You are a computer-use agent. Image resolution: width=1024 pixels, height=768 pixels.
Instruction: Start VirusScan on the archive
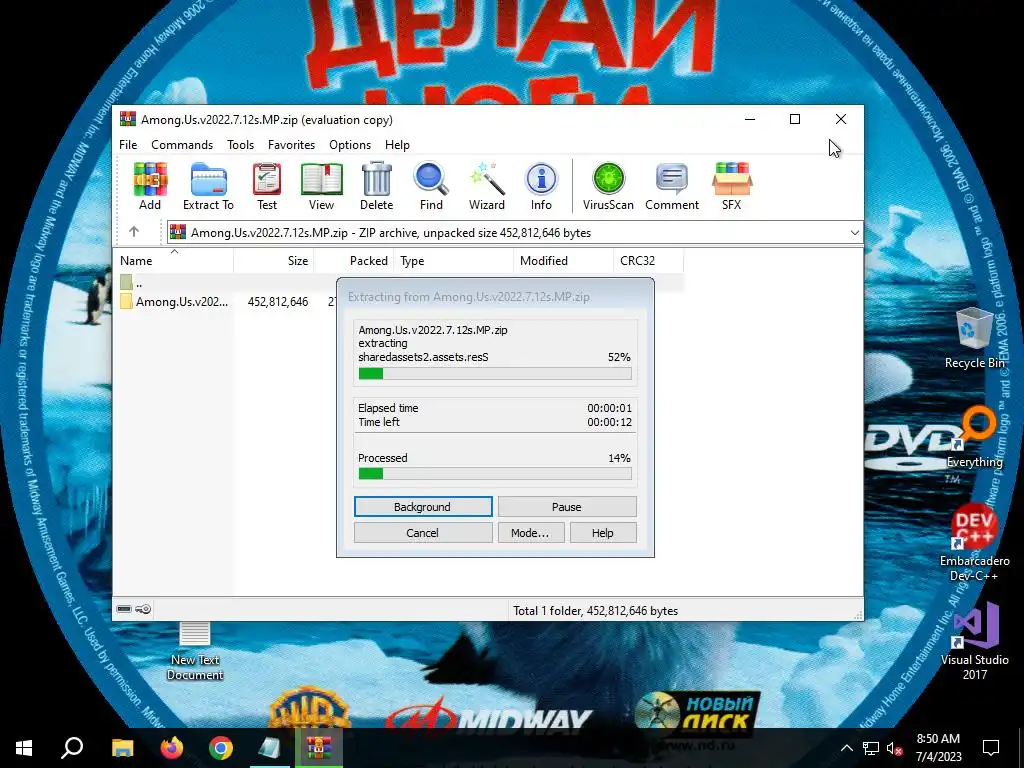[608, 185]
